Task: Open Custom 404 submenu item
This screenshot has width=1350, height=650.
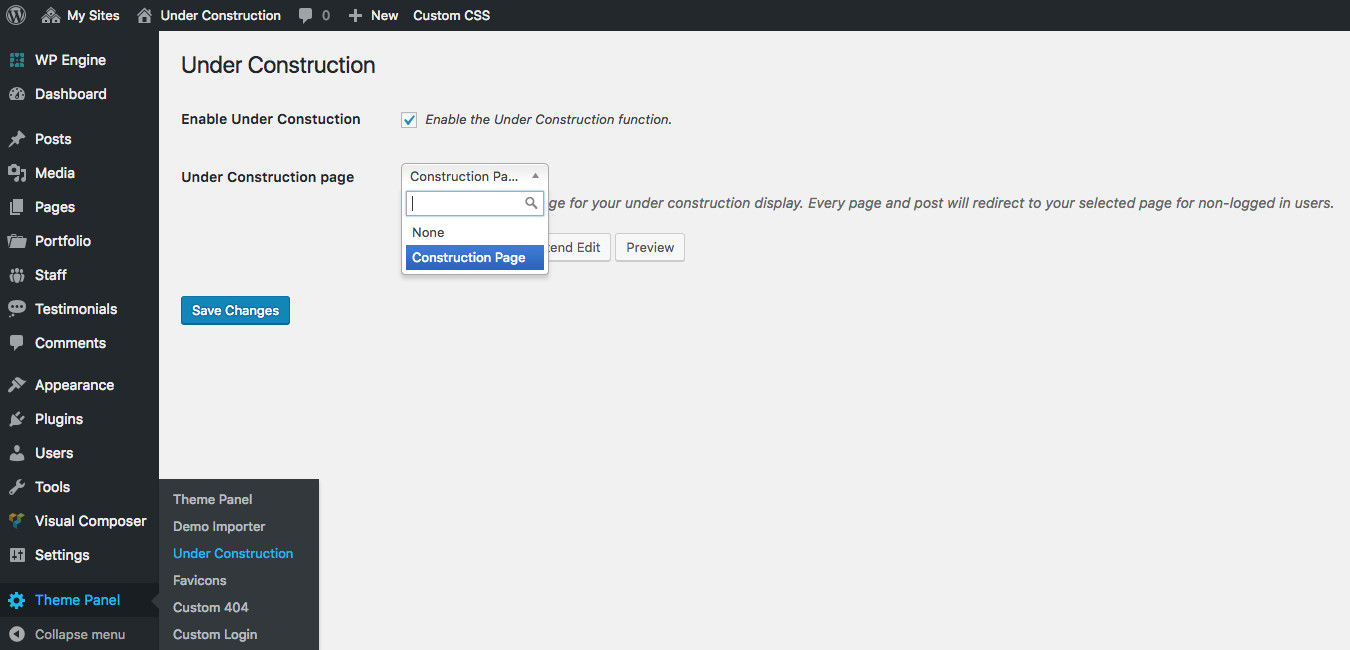Action: click(x=211, y=607)
